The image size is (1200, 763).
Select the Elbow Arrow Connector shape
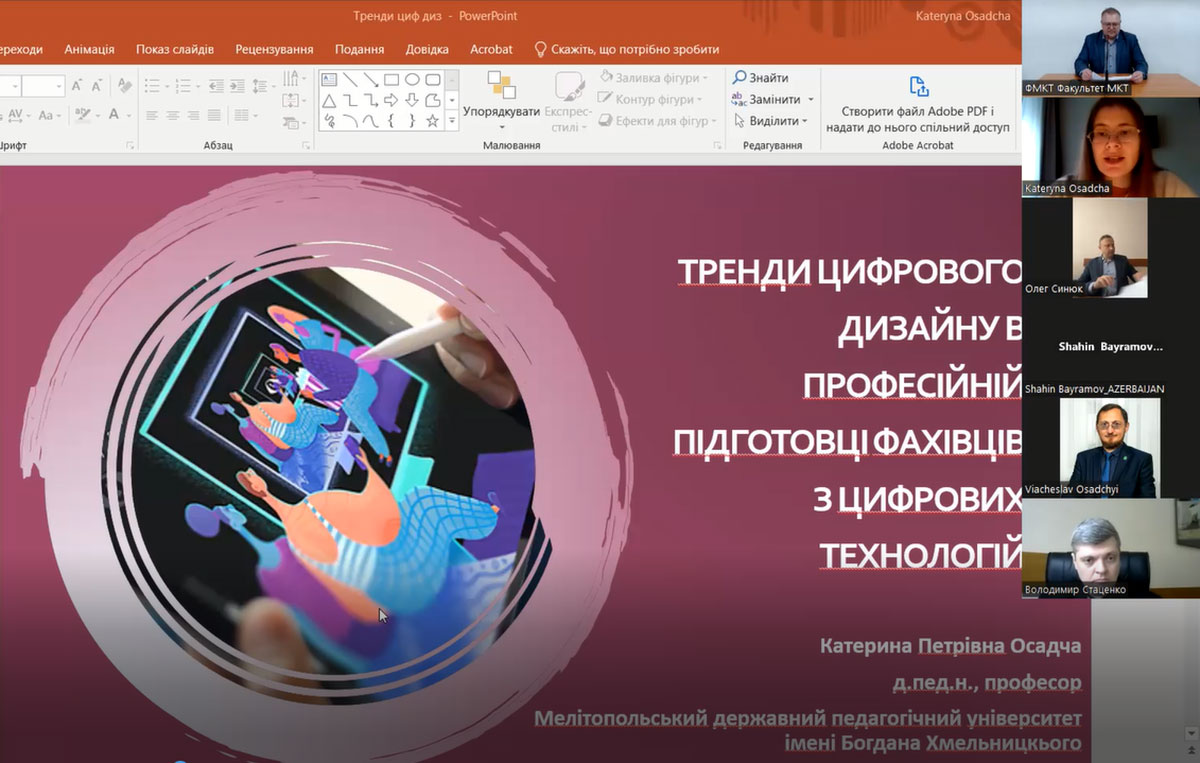(x=371, y=100)
